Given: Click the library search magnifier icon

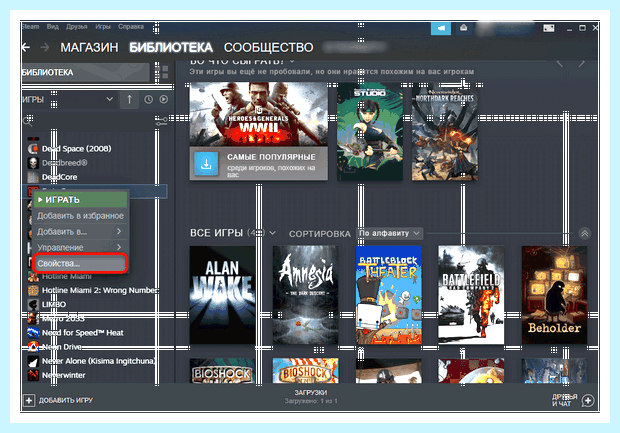Looking at the screenshot, I should (x=27, y=121).
